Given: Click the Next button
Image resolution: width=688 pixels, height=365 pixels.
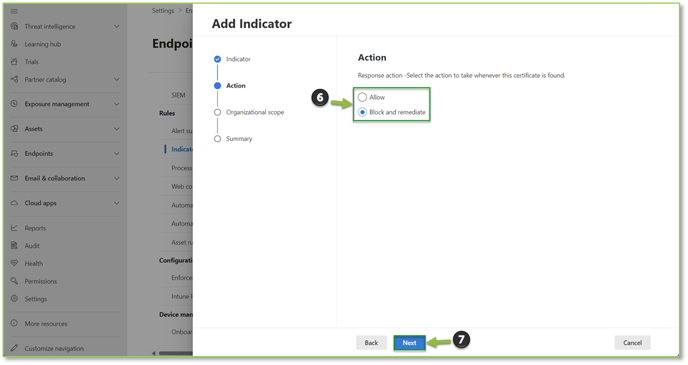Looking at the screenshot, I should pyautogui.click(x=409, y=343).
